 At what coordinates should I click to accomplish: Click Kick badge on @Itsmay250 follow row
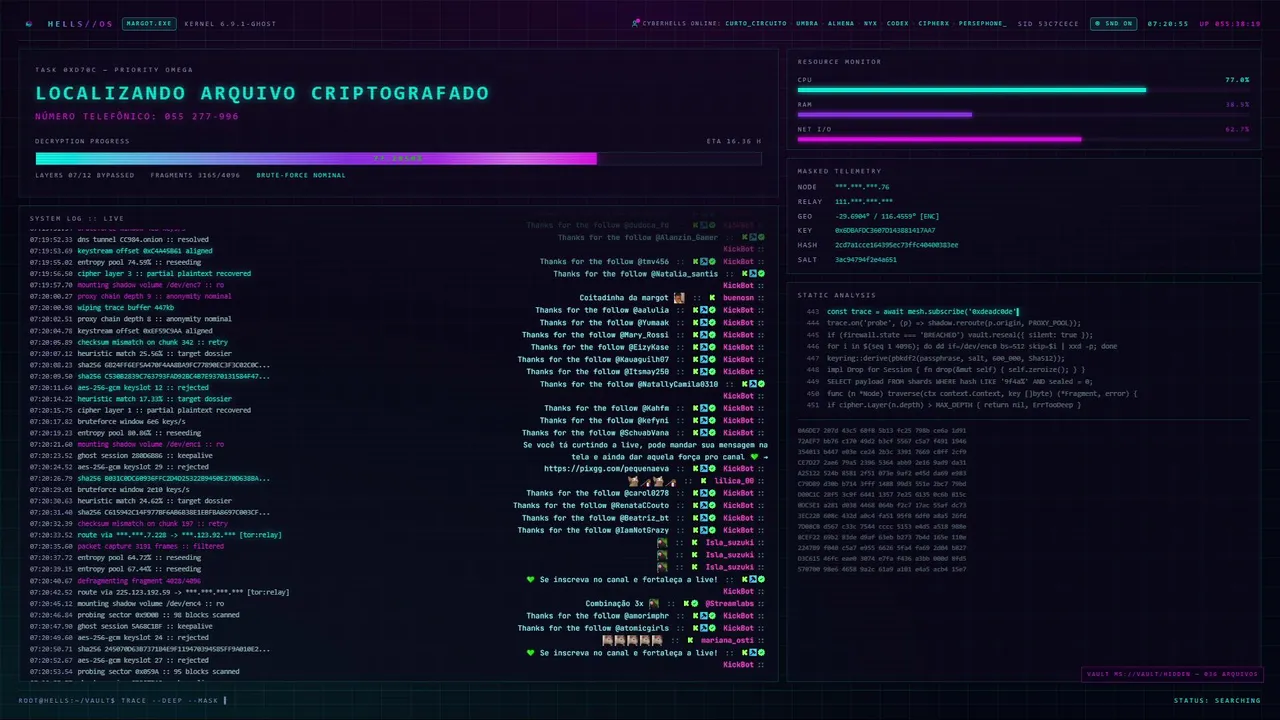coord(696,372)
